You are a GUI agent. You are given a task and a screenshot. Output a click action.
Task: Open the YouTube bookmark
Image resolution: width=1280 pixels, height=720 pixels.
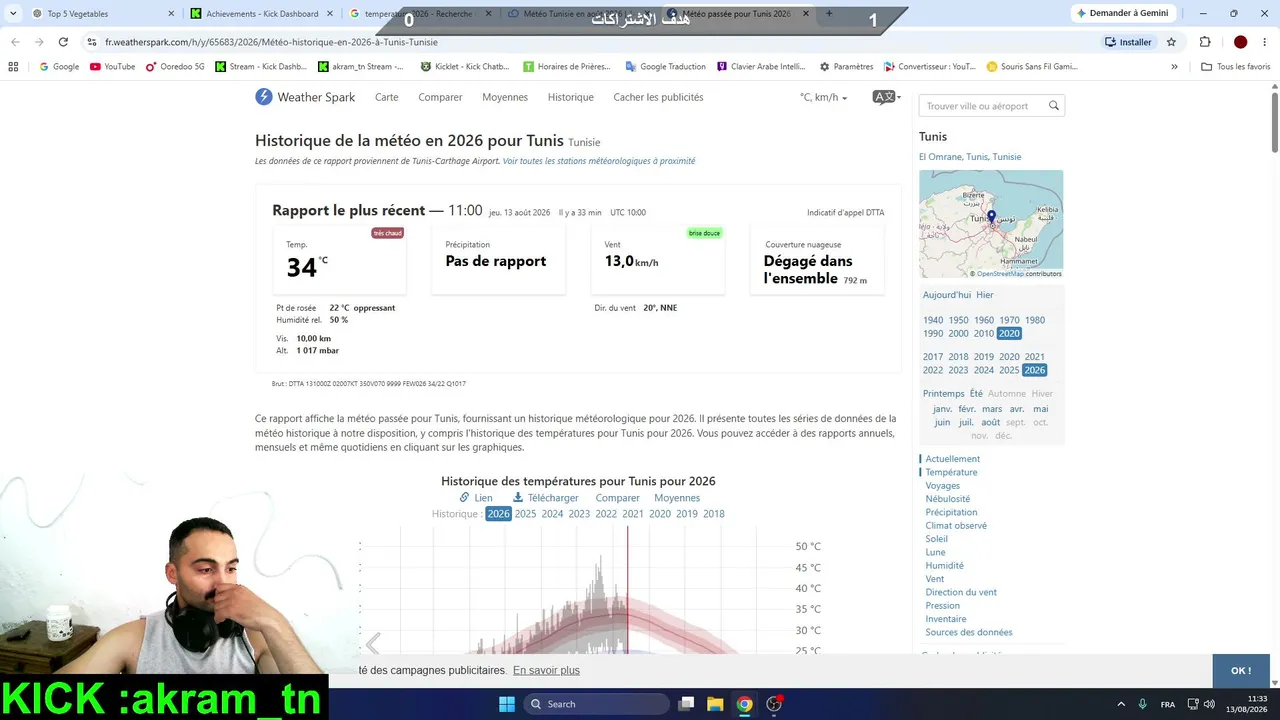point(112,67)
